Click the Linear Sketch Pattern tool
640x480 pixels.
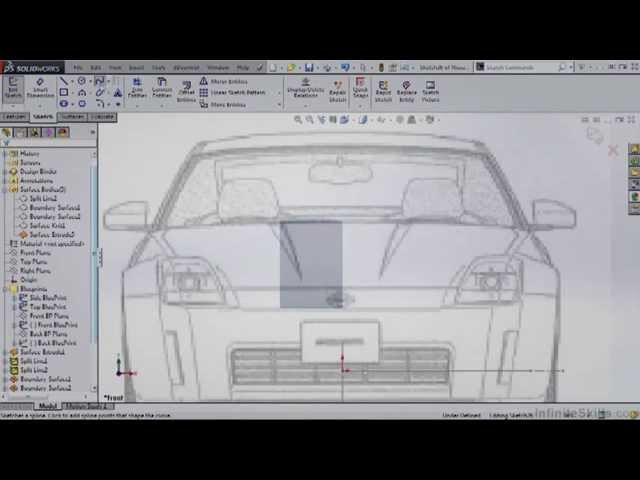point(233,93)
